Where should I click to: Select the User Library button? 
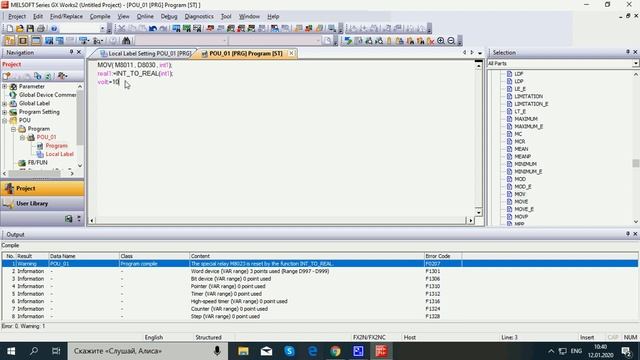tap(42, 203)
